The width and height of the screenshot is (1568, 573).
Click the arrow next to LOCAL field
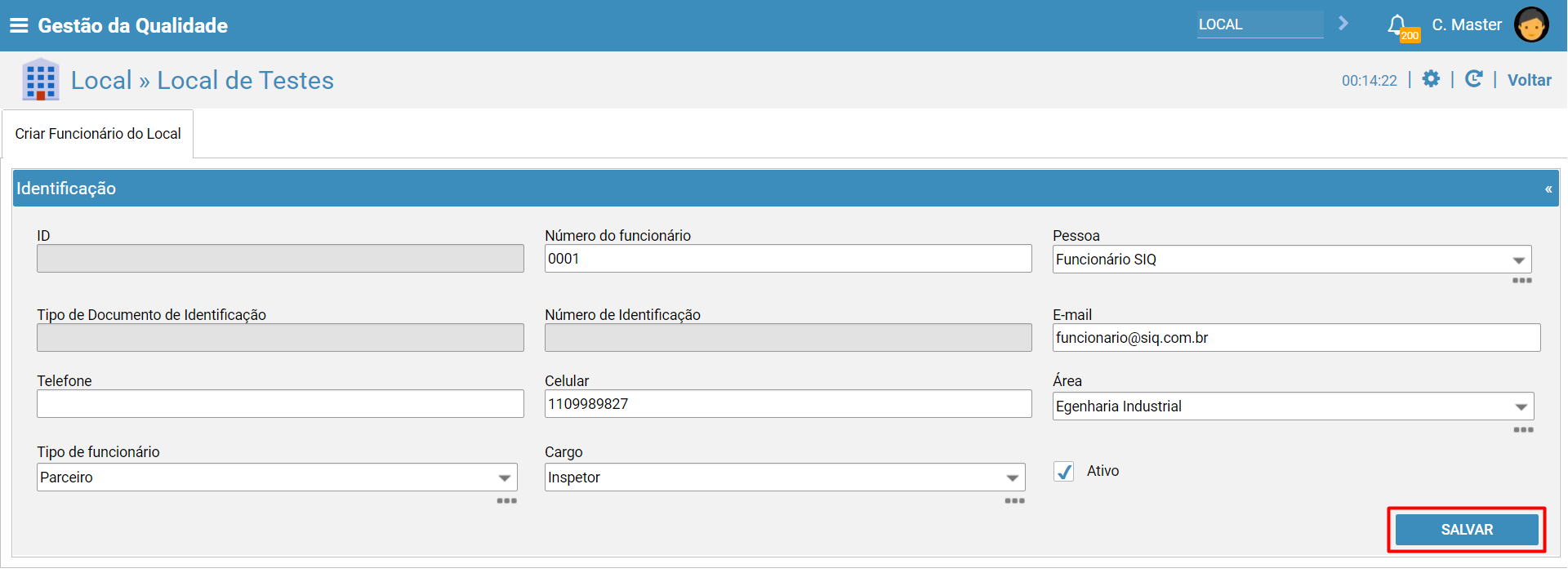pyautogui.click(x=1343, y=24)
